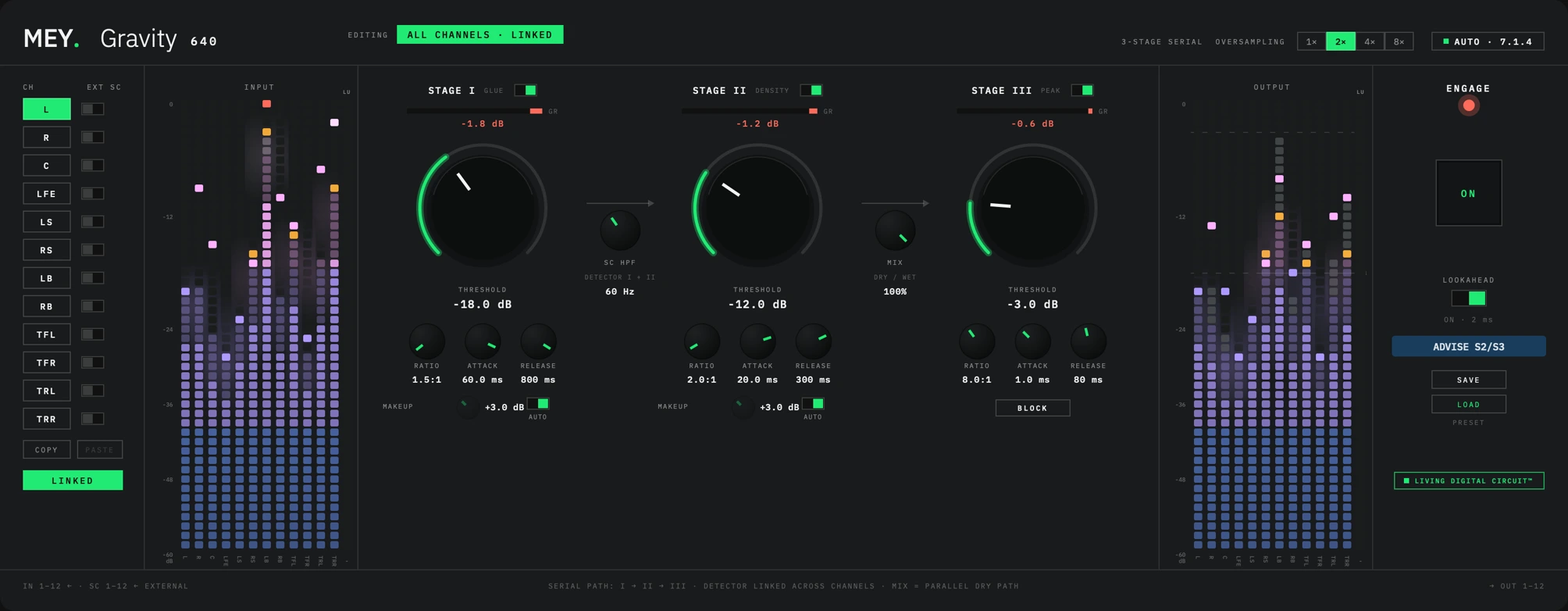Select the L channel button

47,109
